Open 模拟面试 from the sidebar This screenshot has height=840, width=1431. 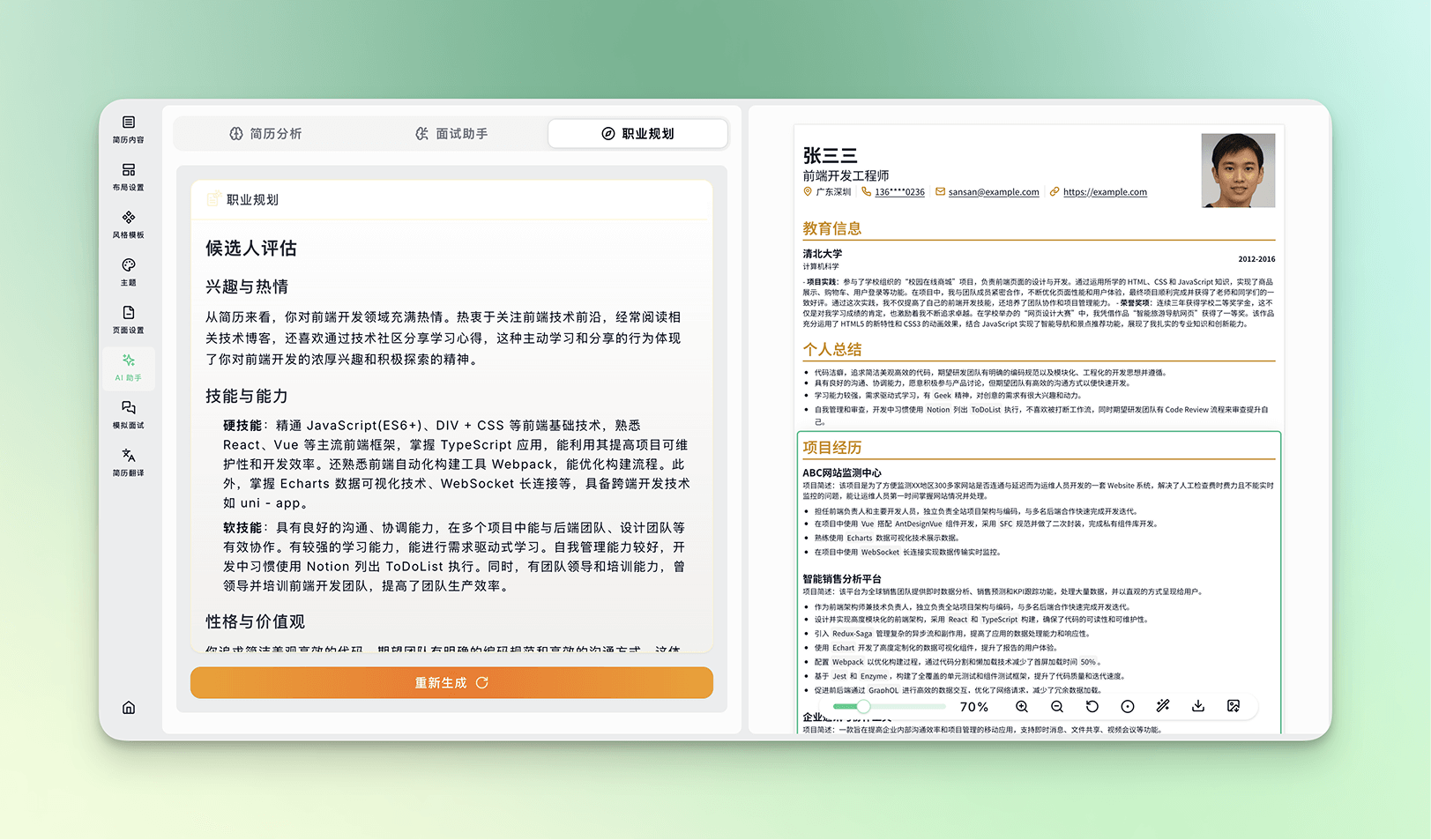tap(129, 414)
